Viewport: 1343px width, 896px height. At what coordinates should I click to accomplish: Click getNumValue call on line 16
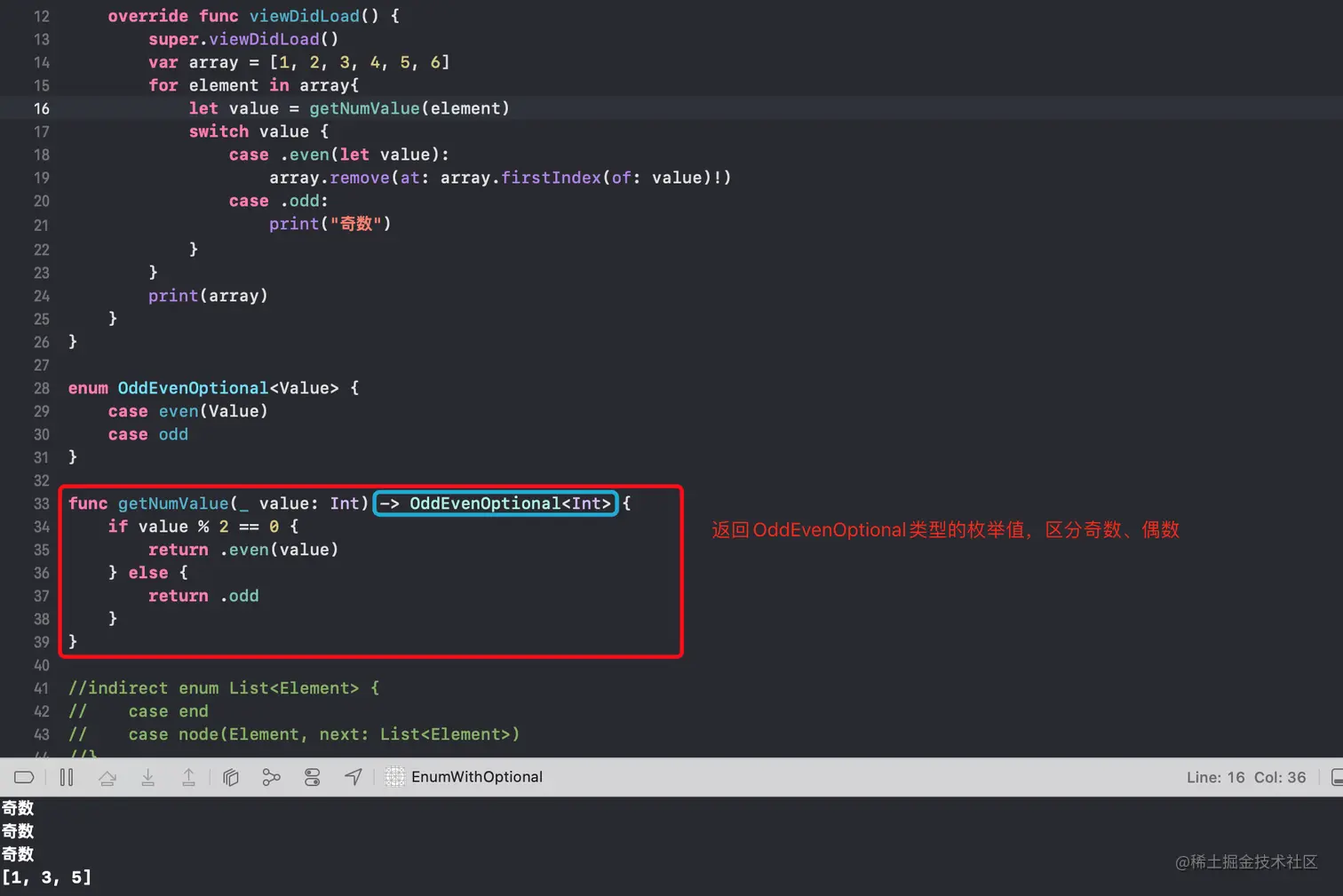[364, 108]
